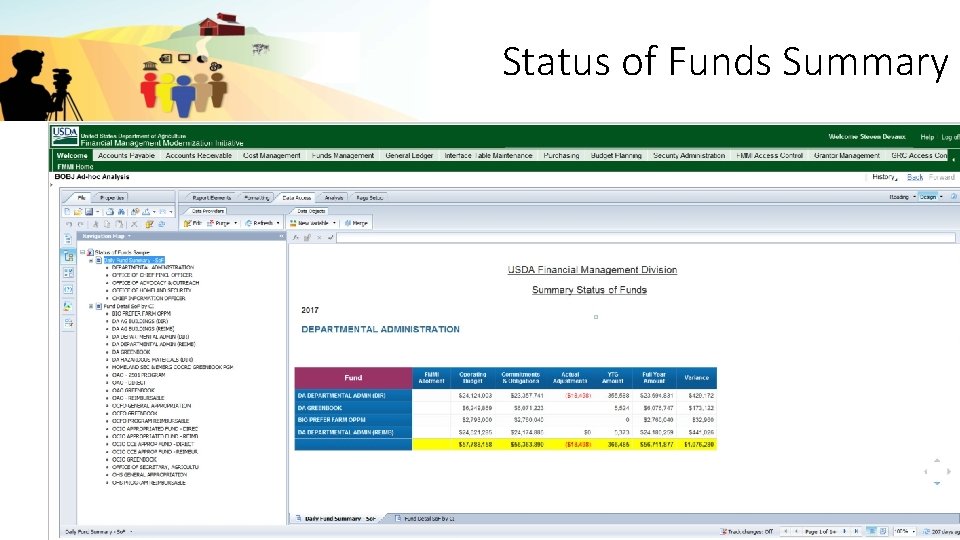Open the Budget Planning menu

[x=616, y=156]
